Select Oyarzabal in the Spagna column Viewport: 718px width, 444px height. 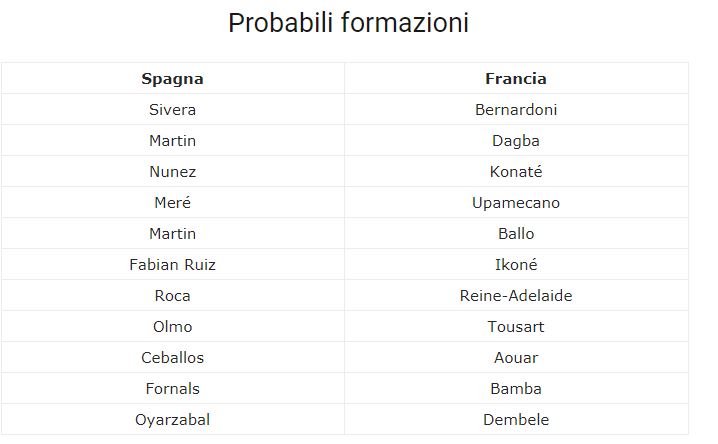pos(172,420)
